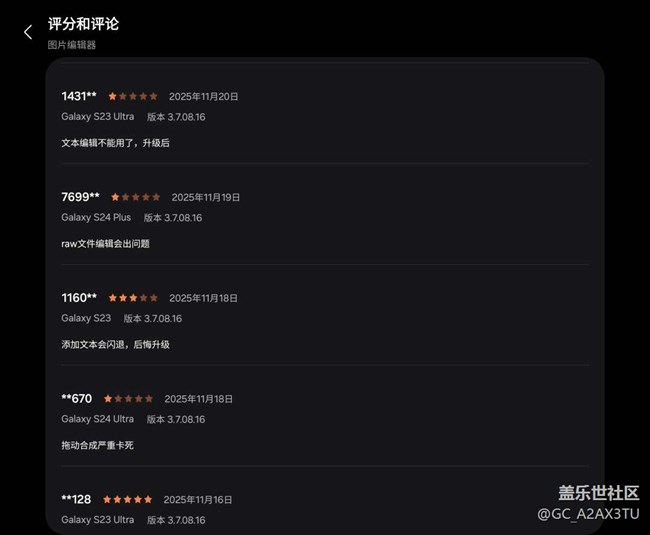Go back using the top-left arrow
The image size is (650, 535).
coord(28,32)
